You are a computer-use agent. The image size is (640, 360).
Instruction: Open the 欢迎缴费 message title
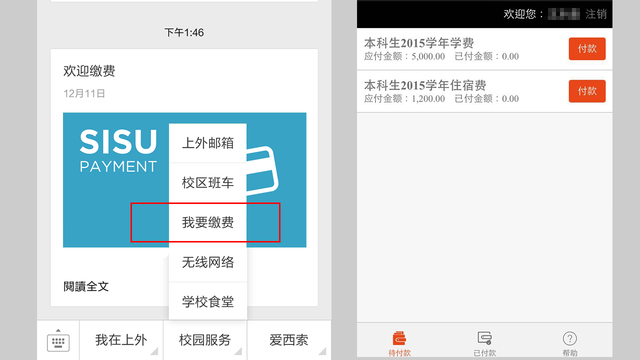coord(89,71)
